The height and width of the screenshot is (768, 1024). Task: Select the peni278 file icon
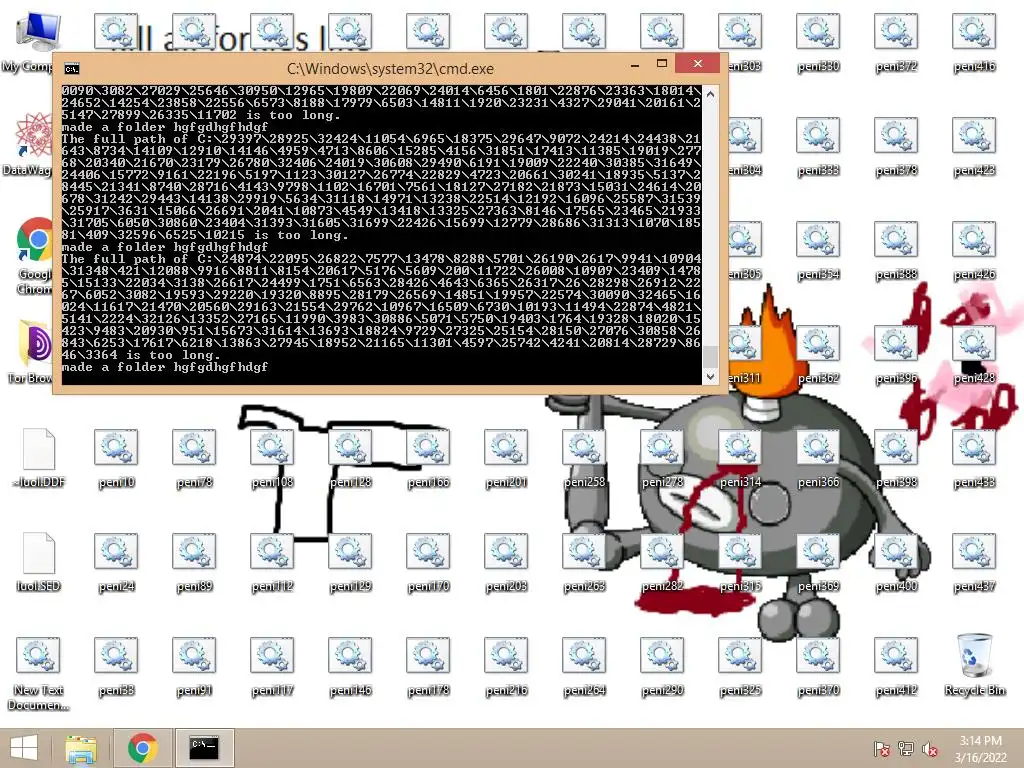(x=662, y=458)
